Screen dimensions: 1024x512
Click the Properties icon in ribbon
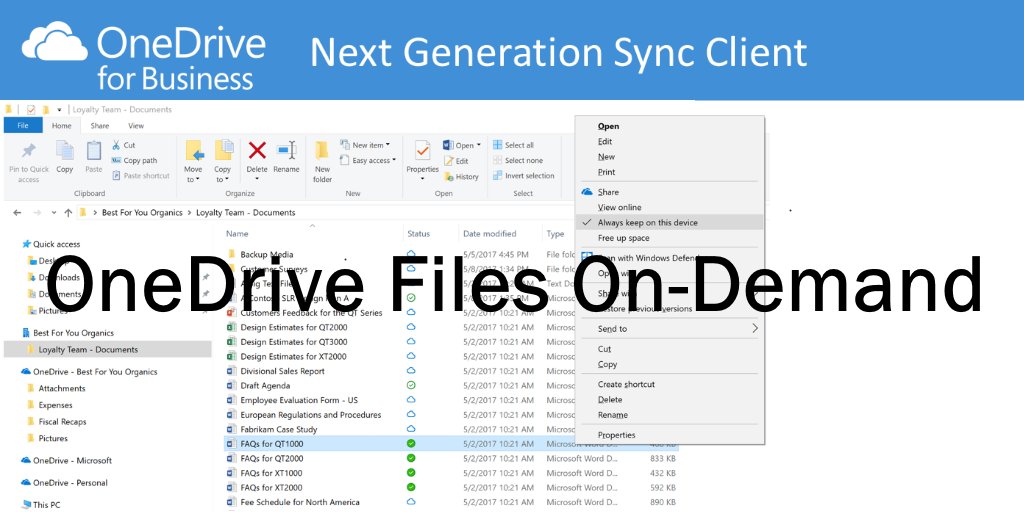click(423, 152)
